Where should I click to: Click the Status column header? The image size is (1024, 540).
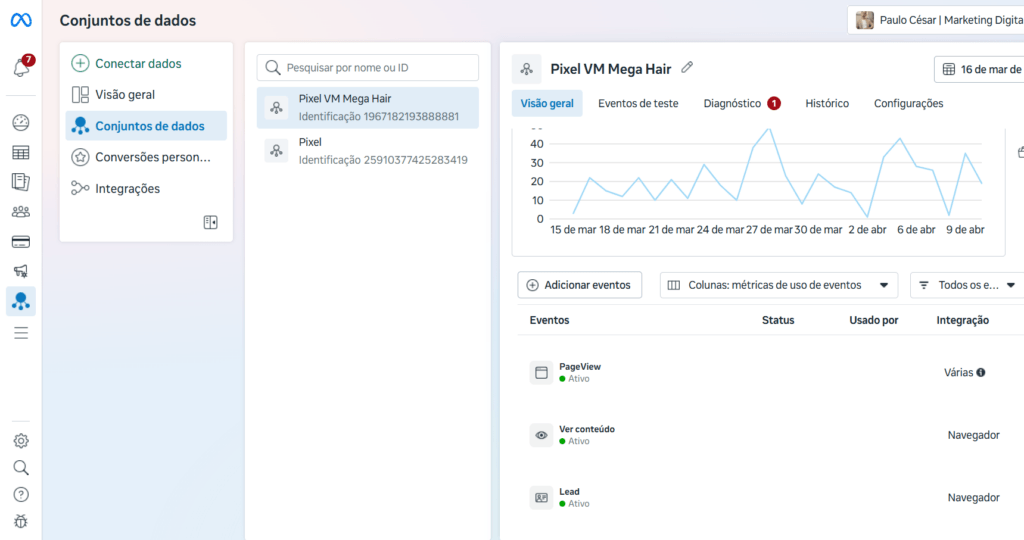pos(778,320)
